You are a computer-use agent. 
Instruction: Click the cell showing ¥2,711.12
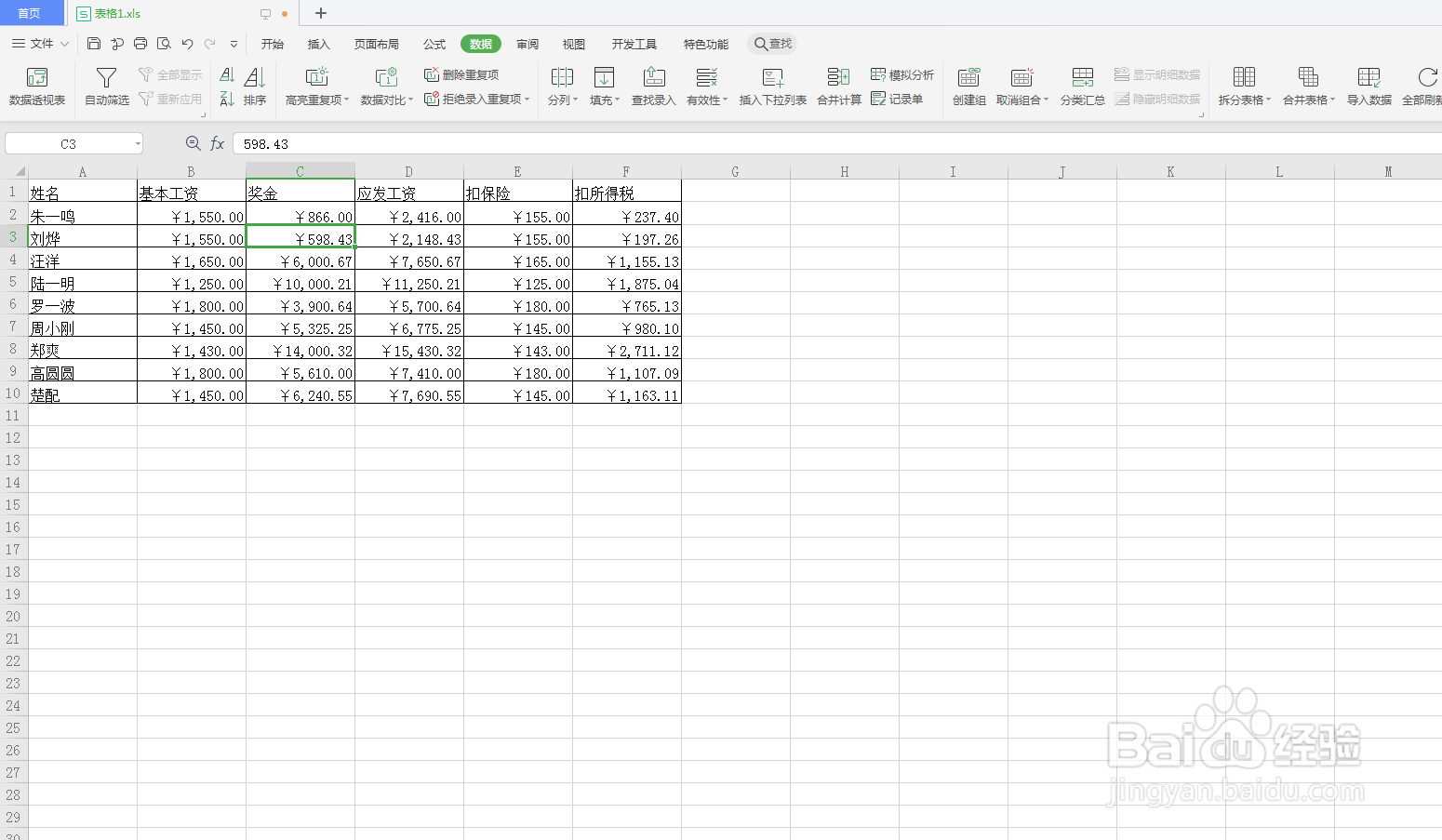[x=627, y=350]
